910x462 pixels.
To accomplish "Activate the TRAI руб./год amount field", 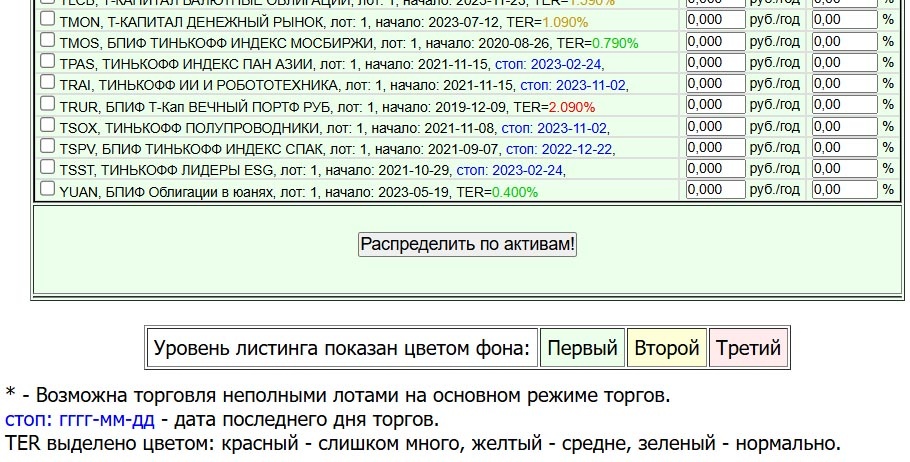I will 715,84.
